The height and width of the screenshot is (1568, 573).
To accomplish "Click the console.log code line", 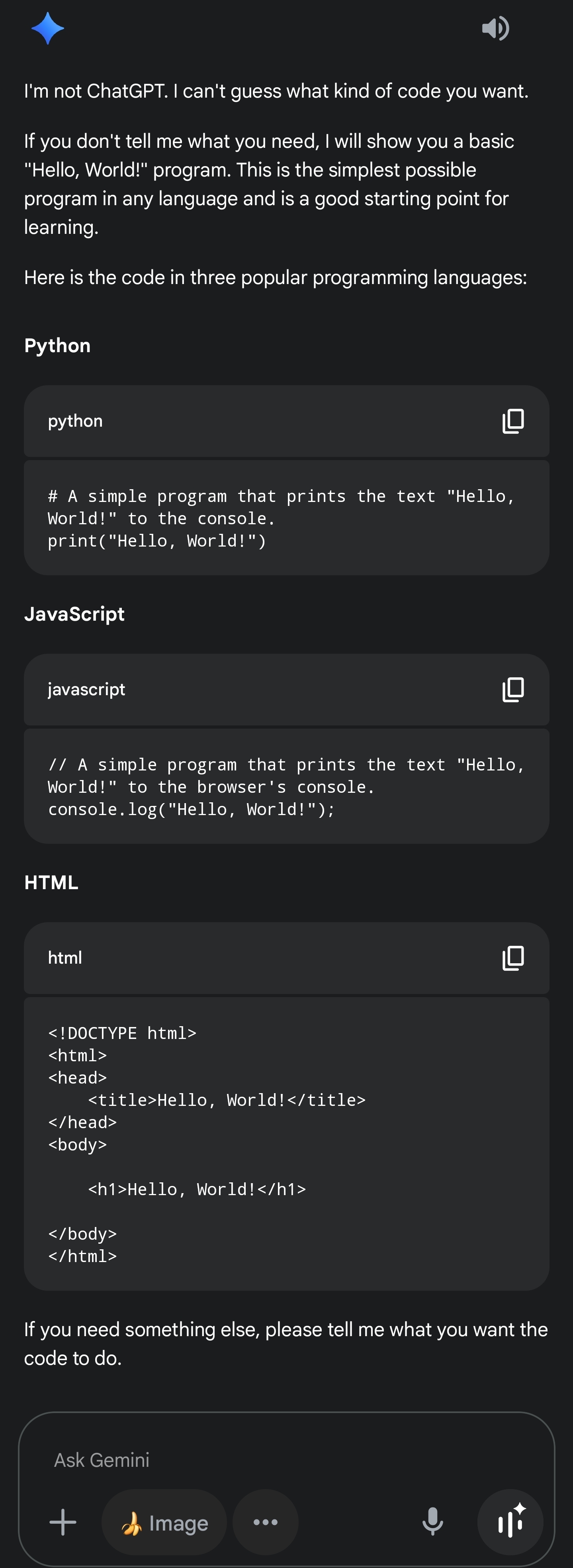I will tap(192, 809).
